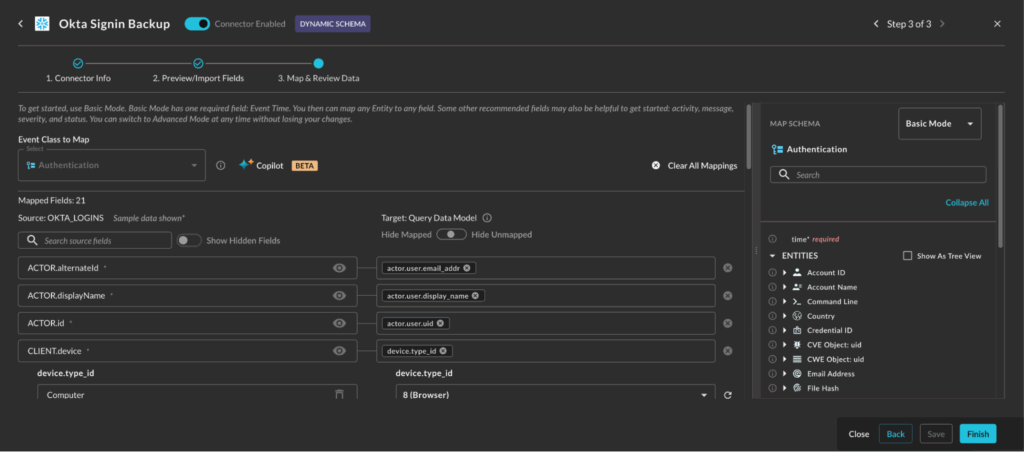Screen dimensions: 1024x452
Task: Click info icon next to CWE Object: uid
Action: pyautogui.click(x=773, y=359)
